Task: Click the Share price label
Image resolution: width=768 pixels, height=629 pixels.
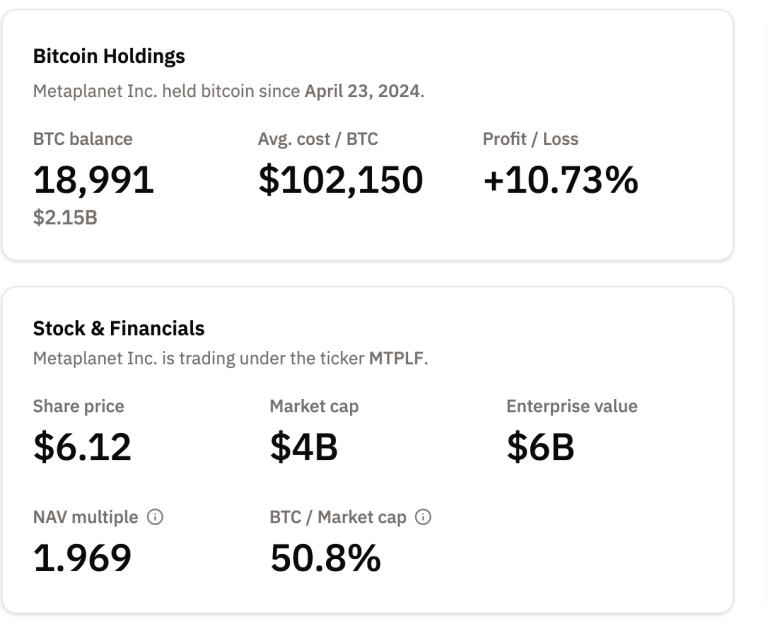Action: point(79,406)
